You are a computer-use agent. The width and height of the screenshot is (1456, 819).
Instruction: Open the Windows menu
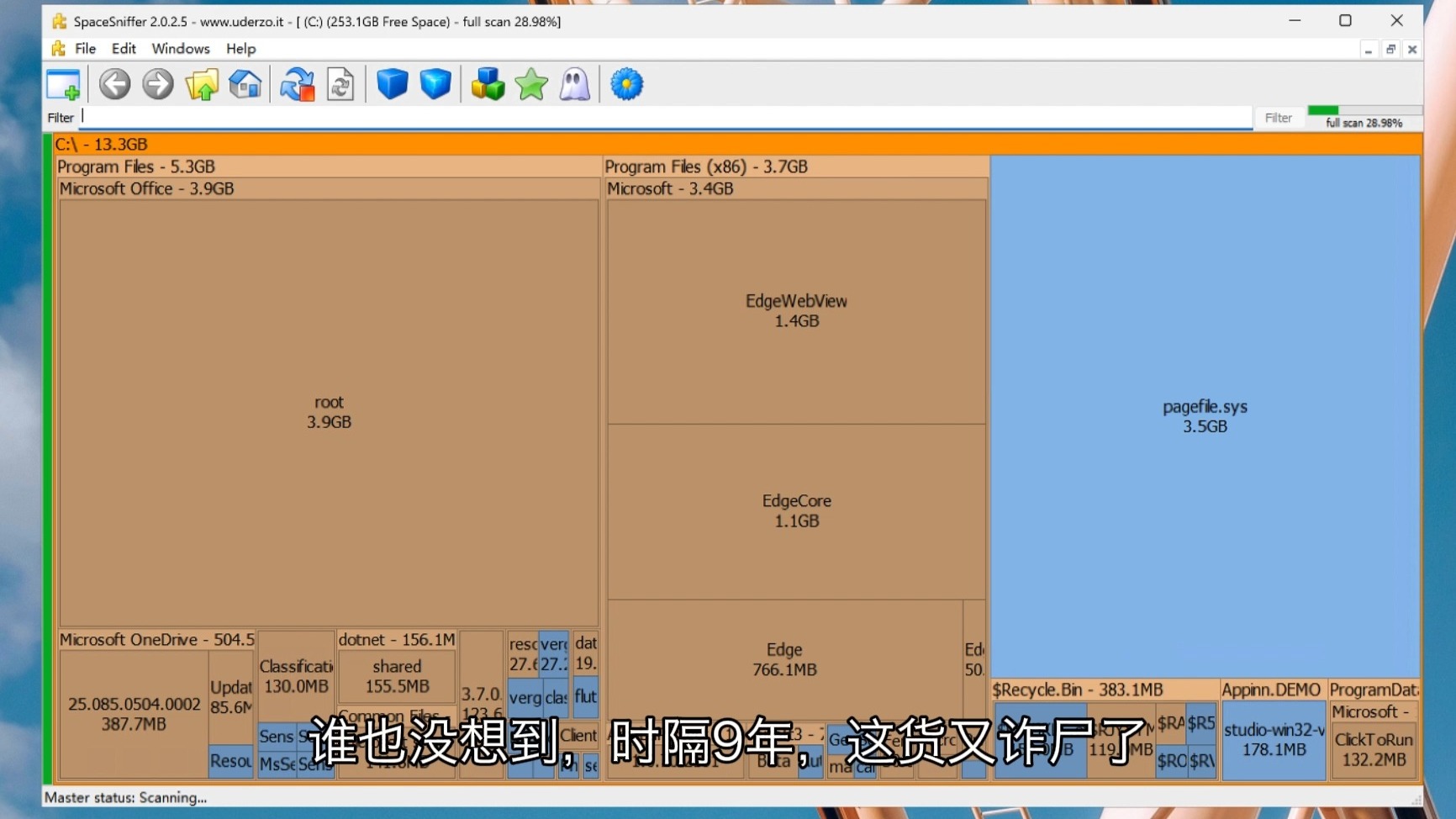(x=181, y=49)
